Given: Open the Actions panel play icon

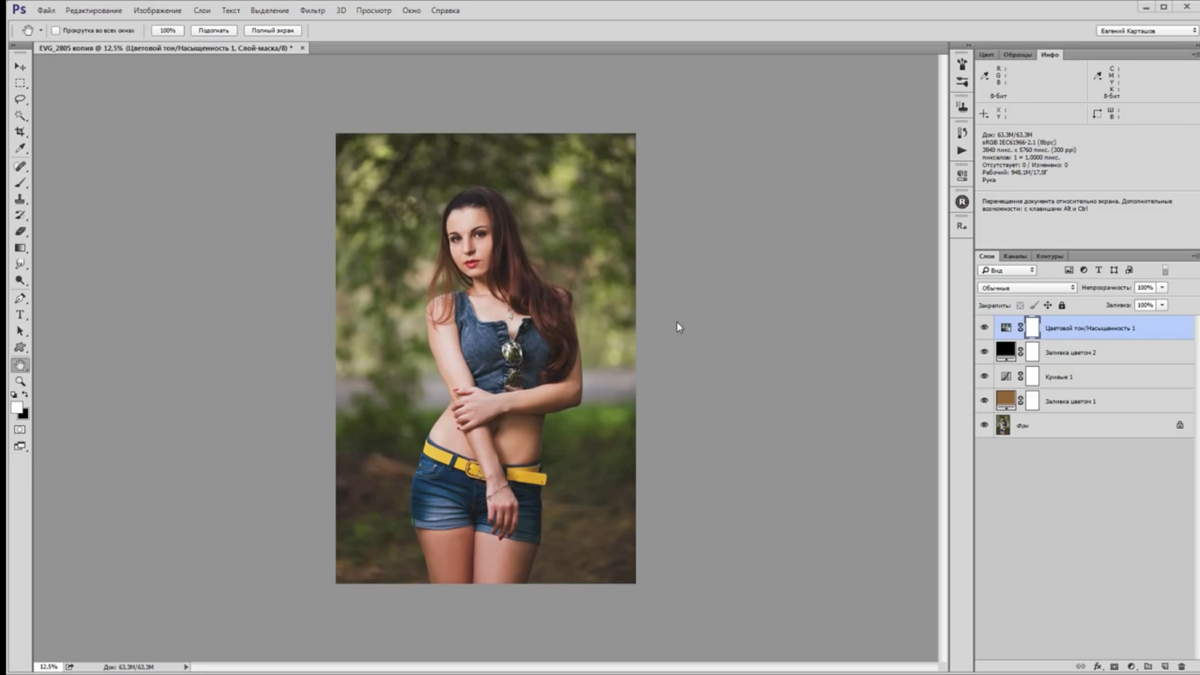Looking at the screenshot, I should (x=962, y=150).
